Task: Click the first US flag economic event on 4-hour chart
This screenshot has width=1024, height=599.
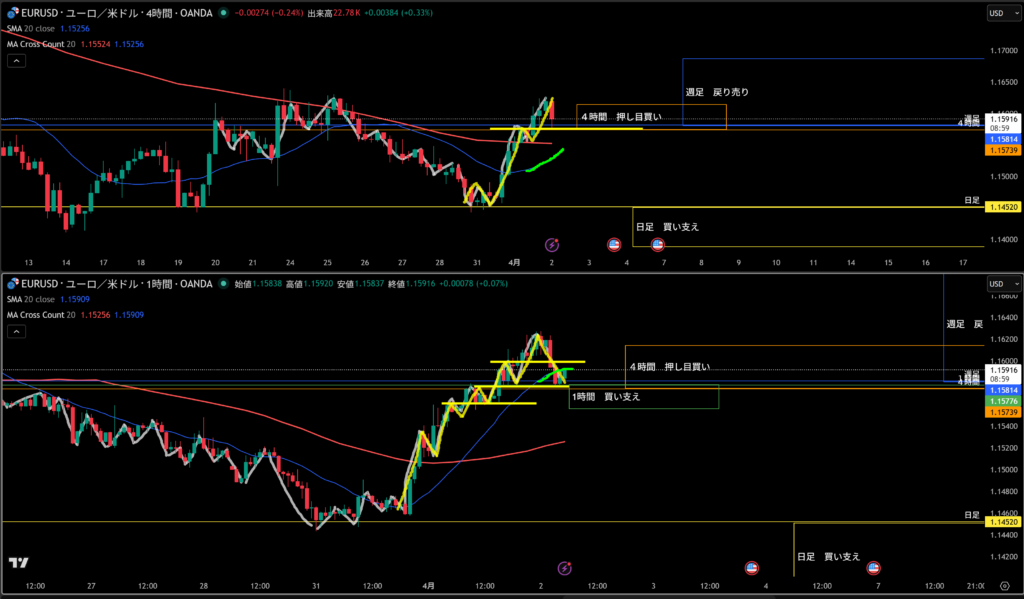Action: (x=616, y=244)
